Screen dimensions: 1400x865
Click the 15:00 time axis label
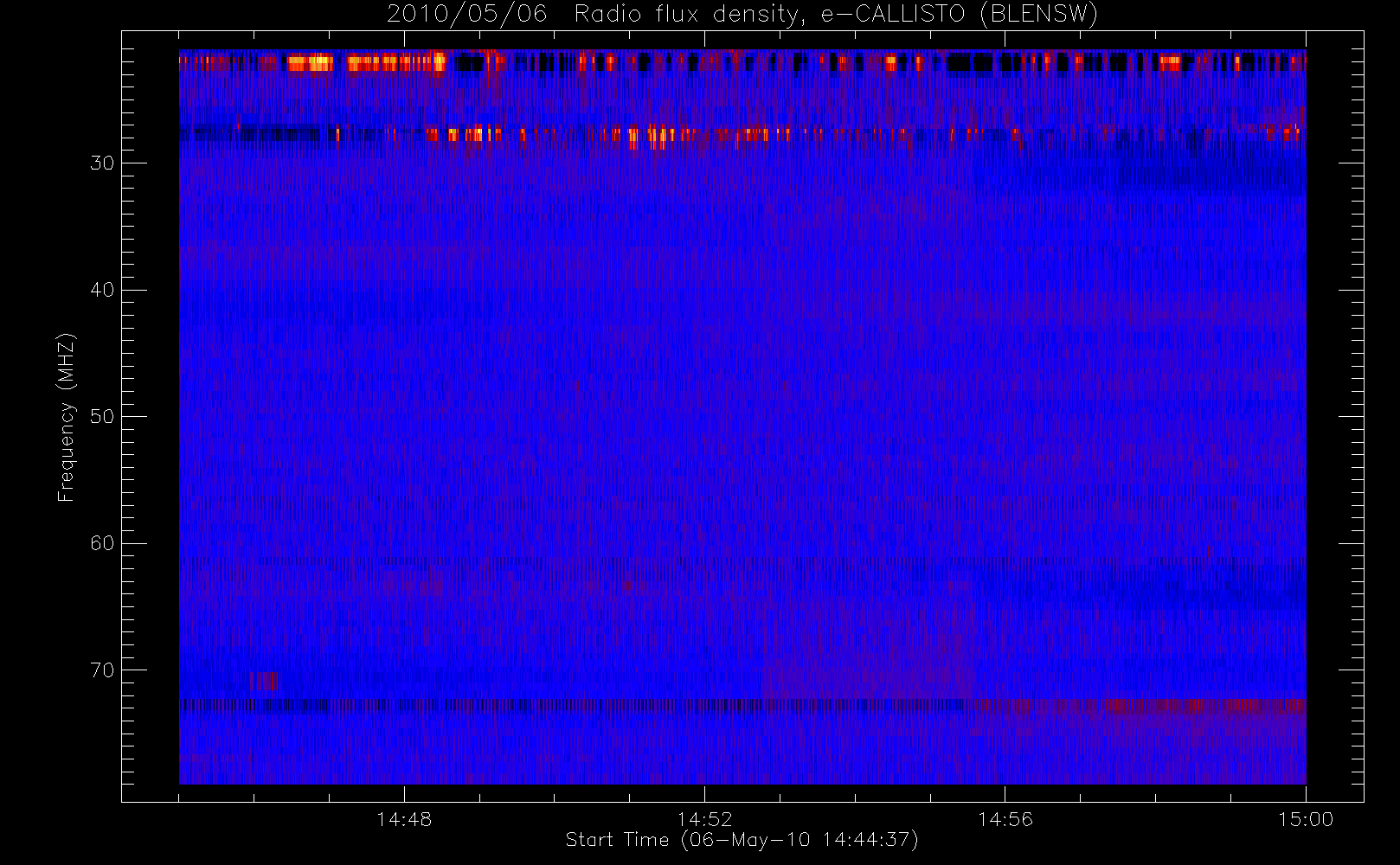tap(1305, 818)
